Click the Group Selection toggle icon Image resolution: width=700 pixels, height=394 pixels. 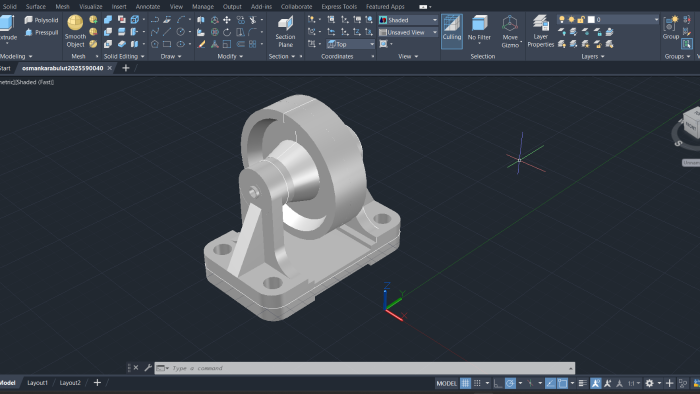(687, 44)
